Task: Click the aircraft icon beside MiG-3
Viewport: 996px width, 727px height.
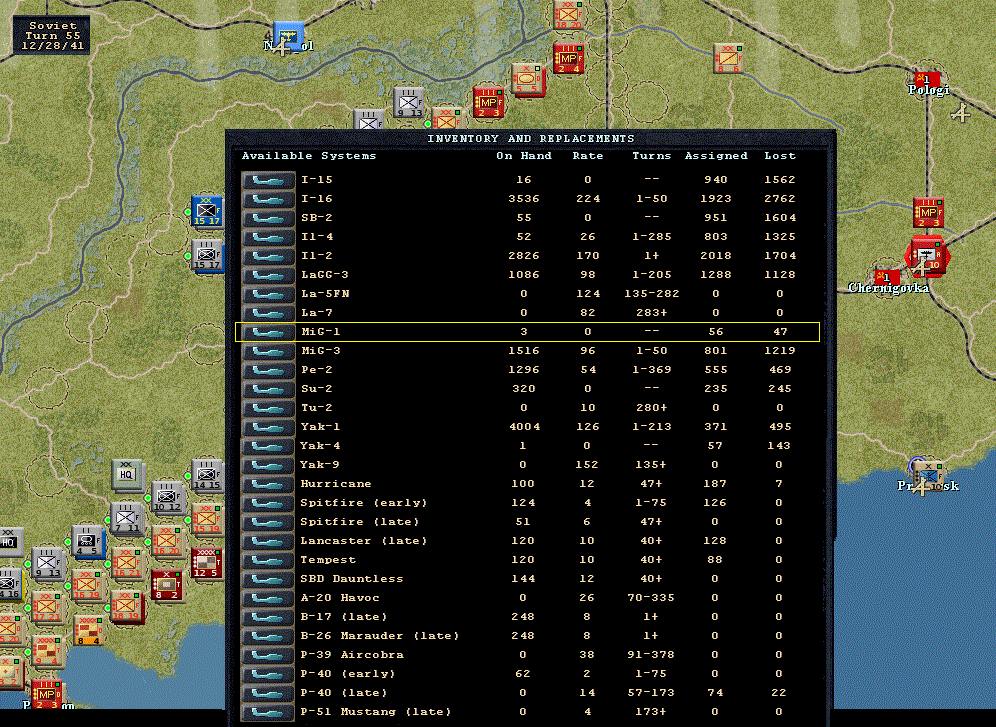Action: point(268,350)
